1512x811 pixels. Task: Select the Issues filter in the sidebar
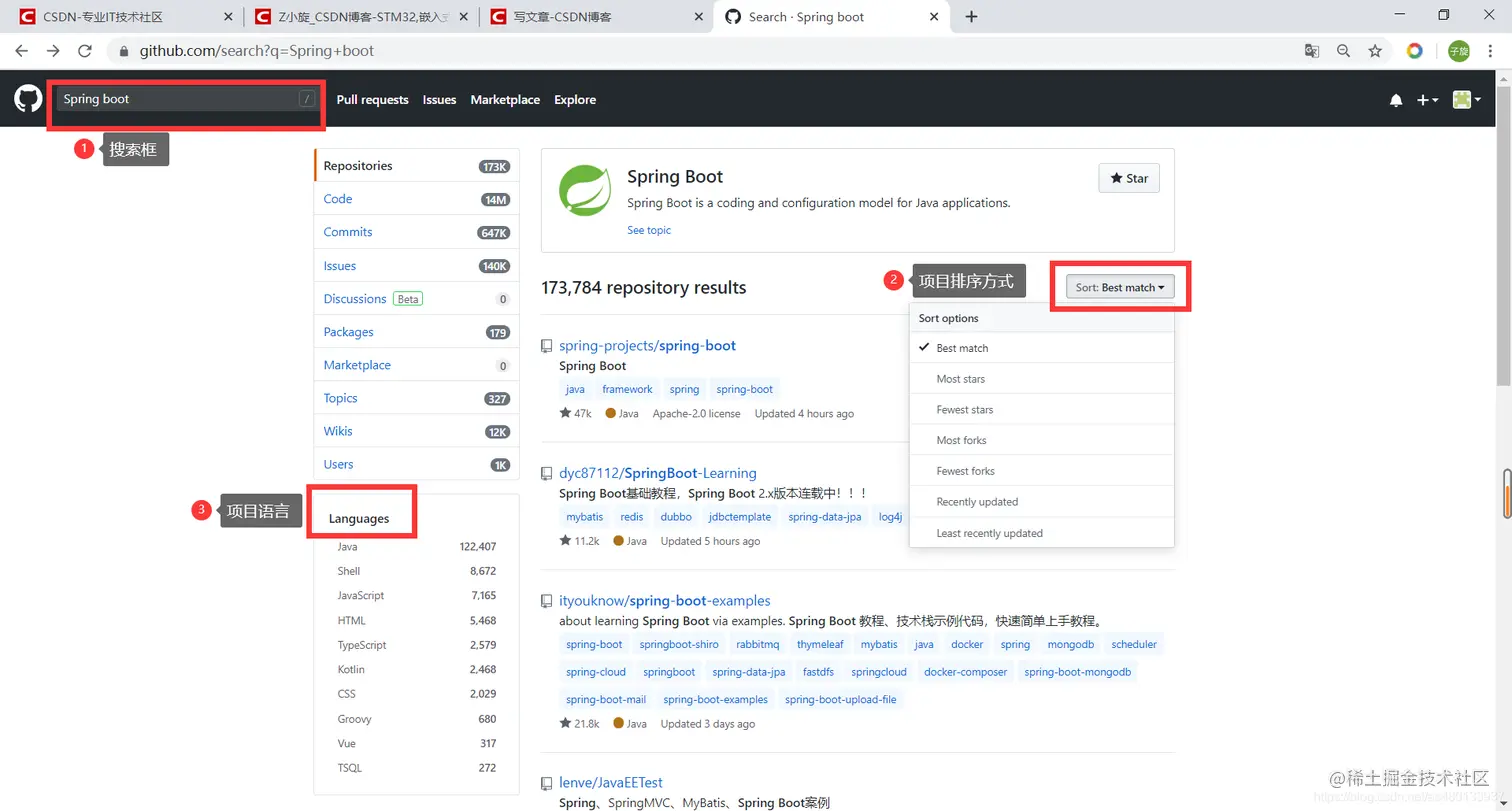417,266
